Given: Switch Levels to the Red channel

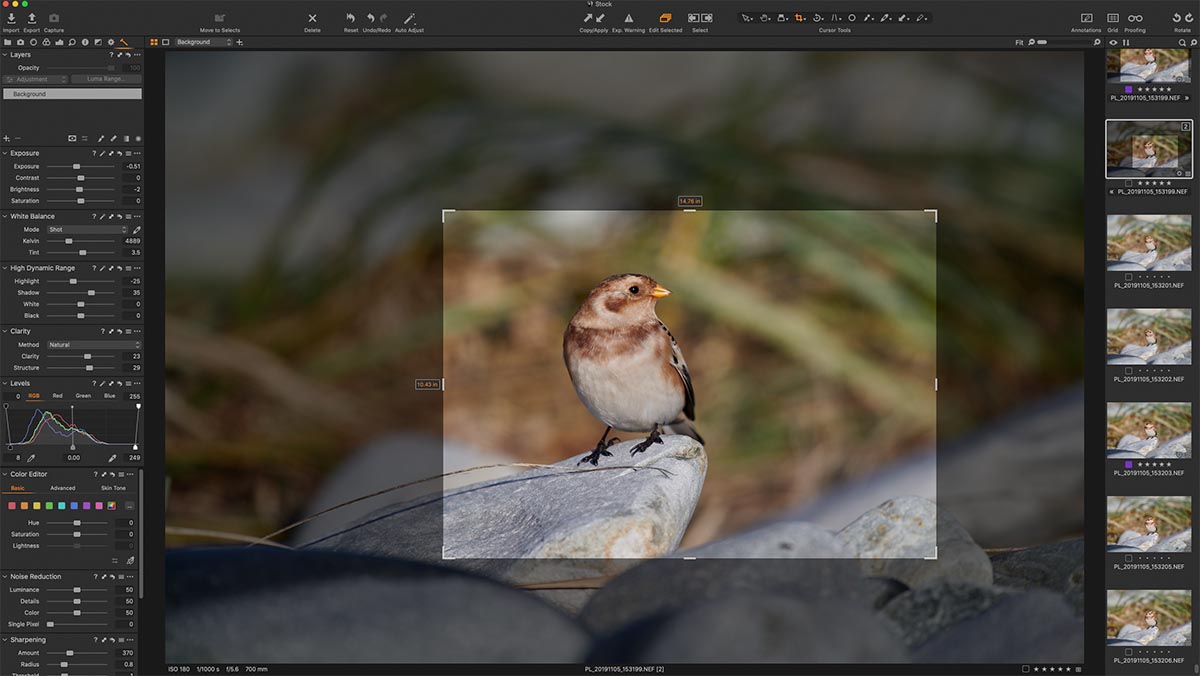Looking at the screenshot, I should tap(57, 396).
